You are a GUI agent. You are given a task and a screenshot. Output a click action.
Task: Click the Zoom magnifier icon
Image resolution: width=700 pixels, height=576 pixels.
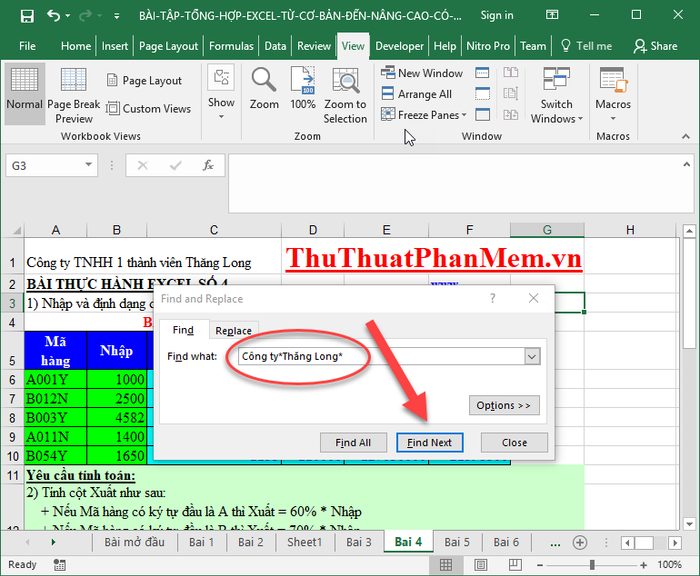[x=264, y=88]
